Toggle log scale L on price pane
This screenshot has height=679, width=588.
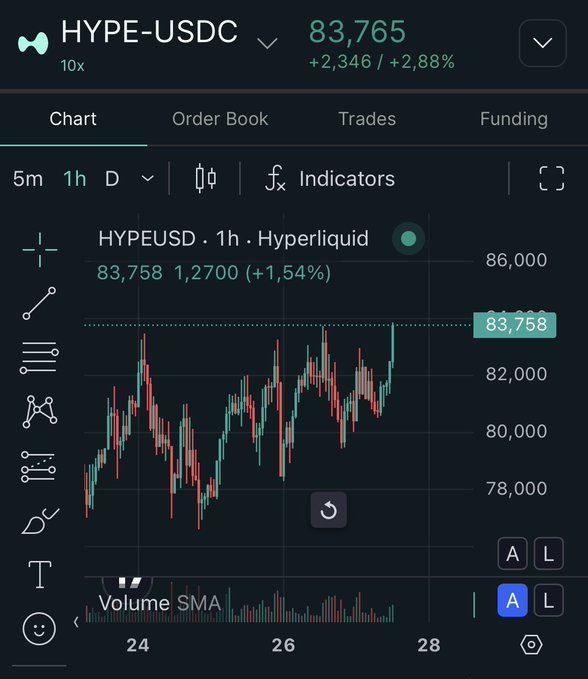(549, 553)
